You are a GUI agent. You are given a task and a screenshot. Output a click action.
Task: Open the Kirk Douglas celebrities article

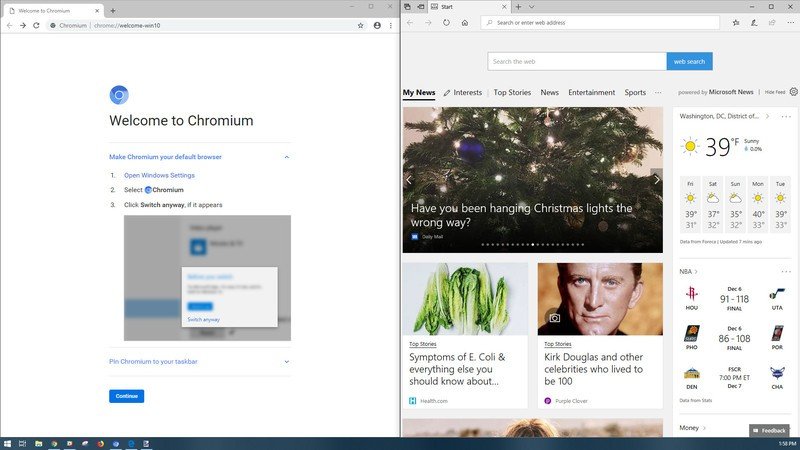click(593, 369)
